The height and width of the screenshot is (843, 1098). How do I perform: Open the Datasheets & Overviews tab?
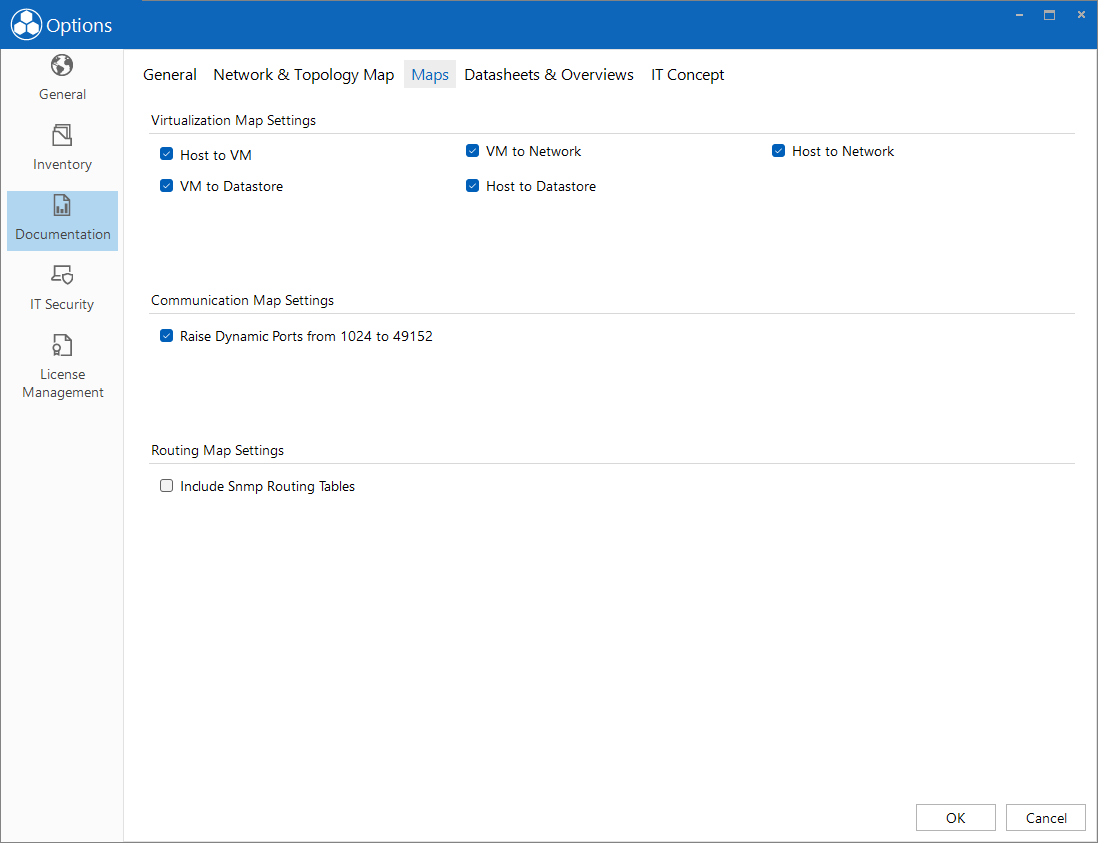549,74
